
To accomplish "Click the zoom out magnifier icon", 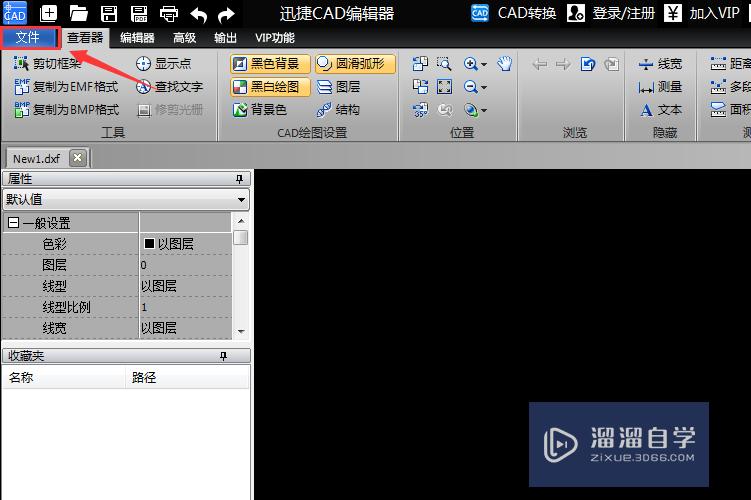I will coord(470,87).
